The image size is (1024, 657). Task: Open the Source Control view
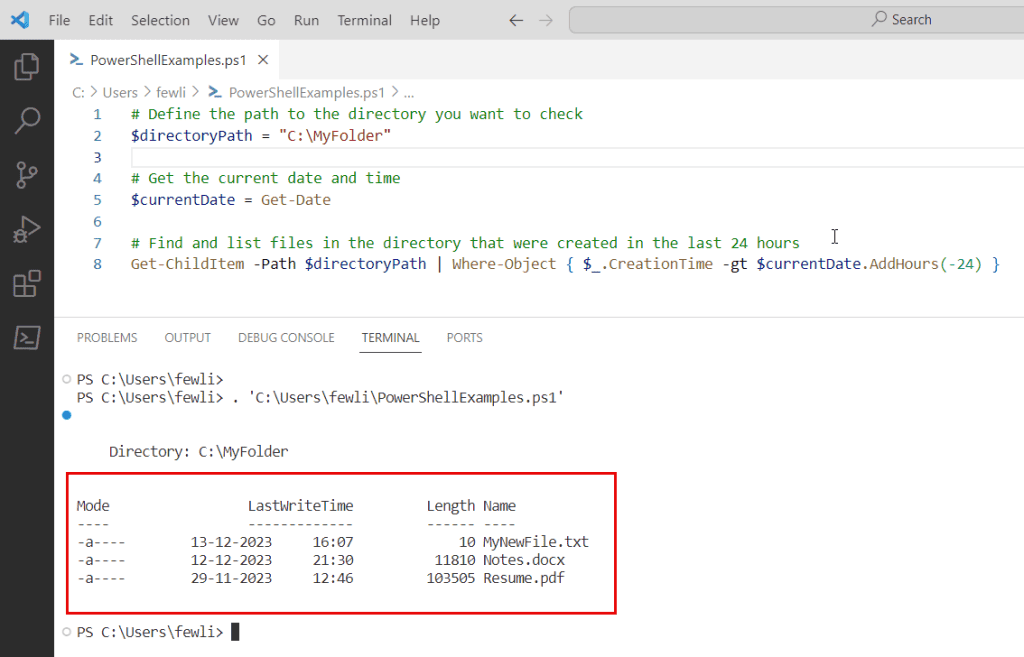coord(27,175)
